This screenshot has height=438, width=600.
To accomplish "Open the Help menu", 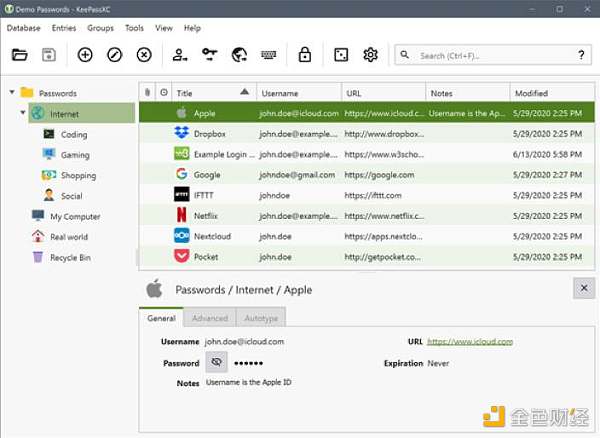I will click(192, 28).
